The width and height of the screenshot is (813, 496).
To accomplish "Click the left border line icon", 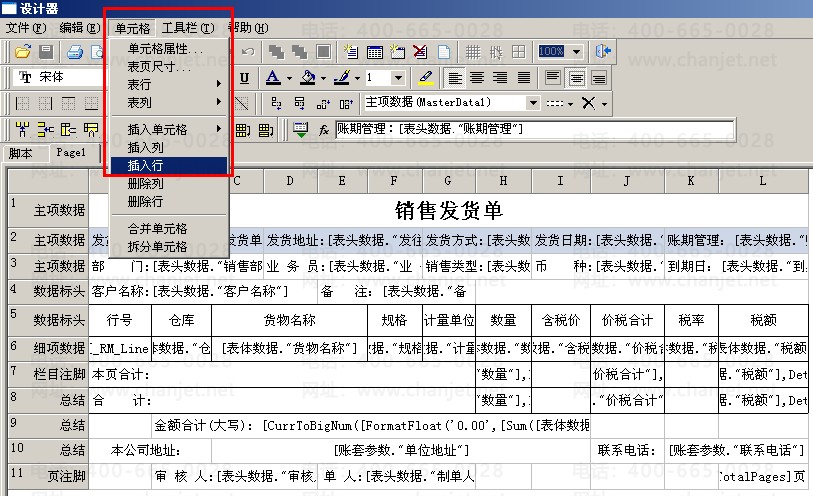I will coord(22,104).
